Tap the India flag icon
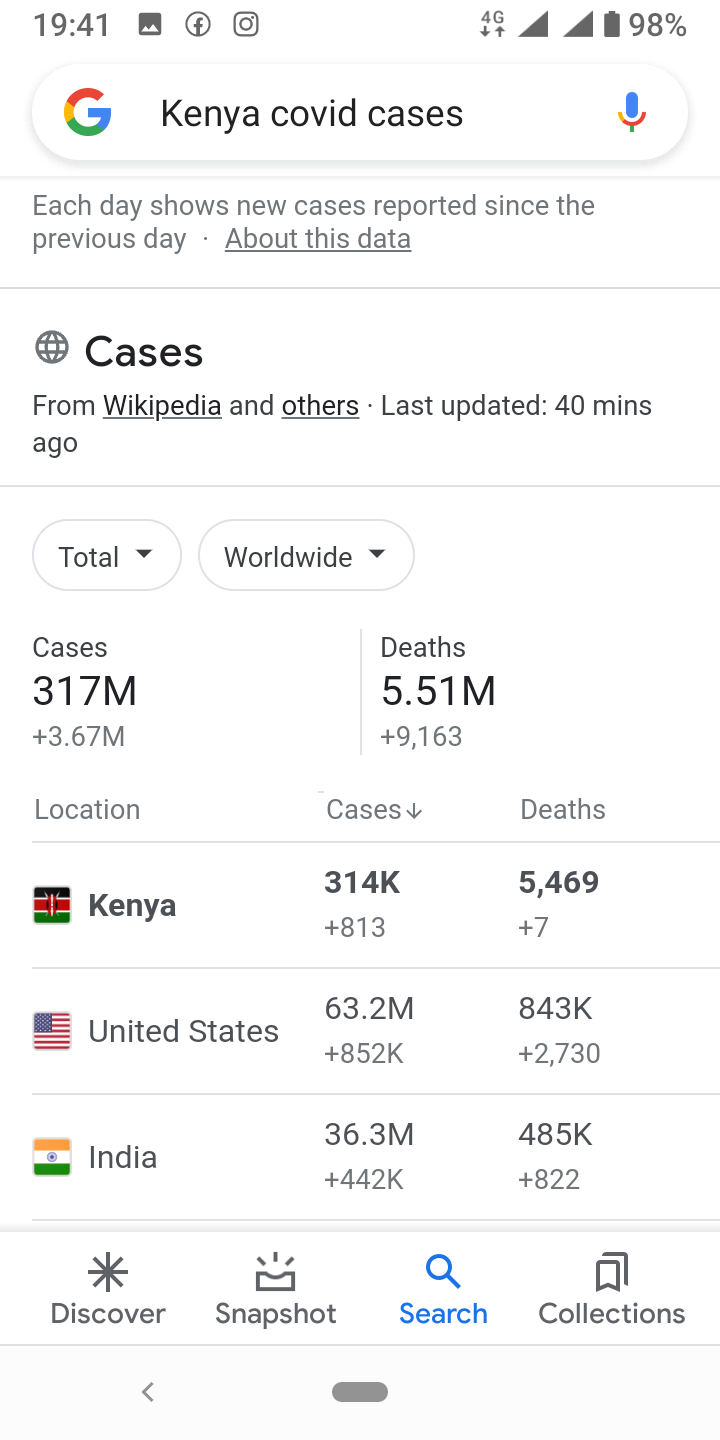Viewport: 720px width, 1440px height. point(52,1157)
